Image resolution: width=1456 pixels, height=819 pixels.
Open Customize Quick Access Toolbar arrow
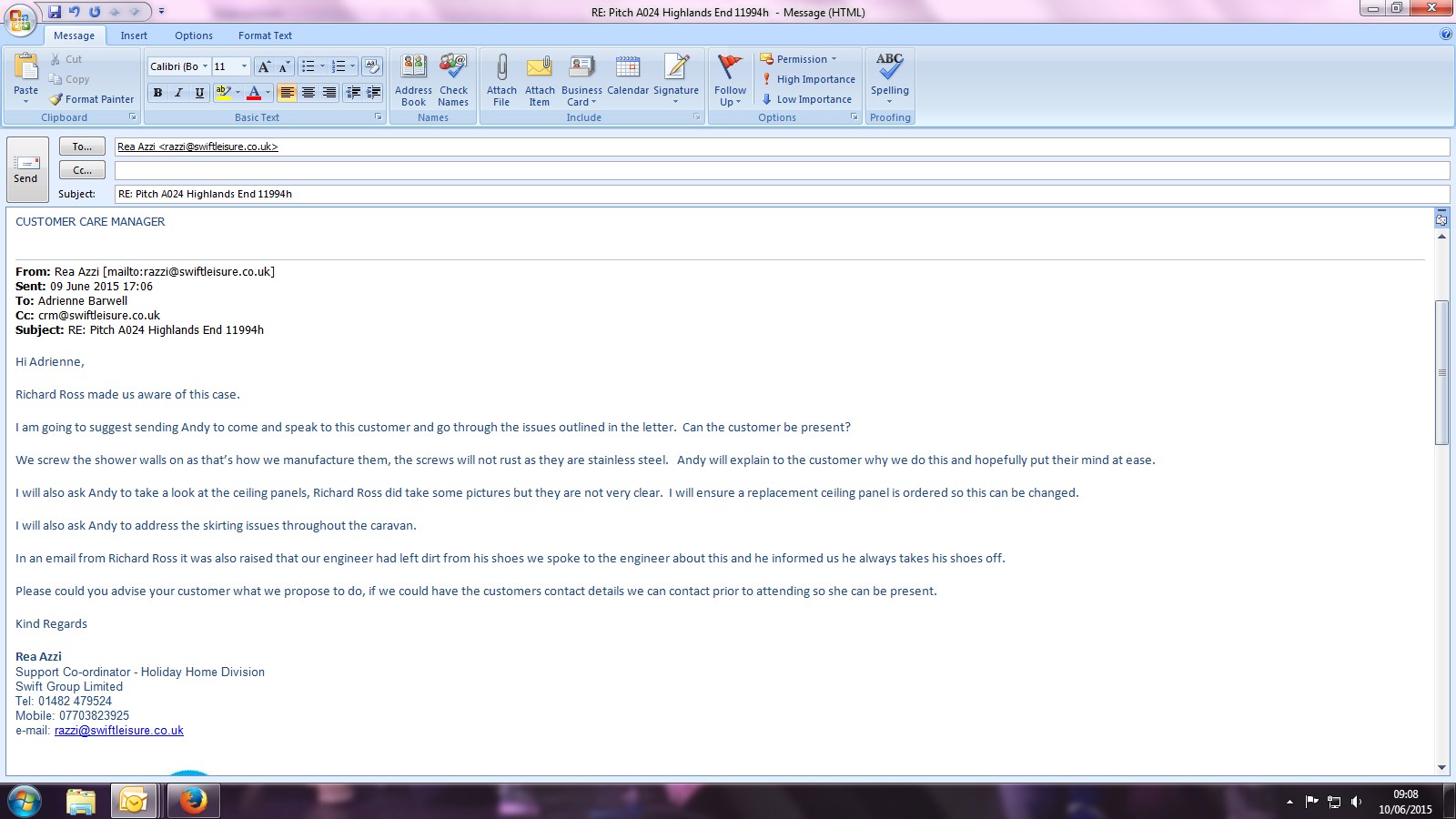(162, 12)
